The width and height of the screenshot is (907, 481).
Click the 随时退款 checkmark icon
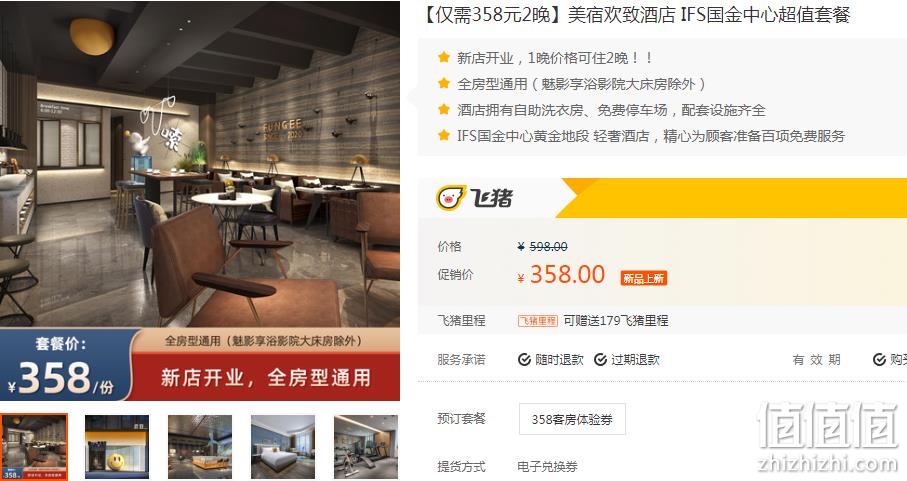click(524, 360)
